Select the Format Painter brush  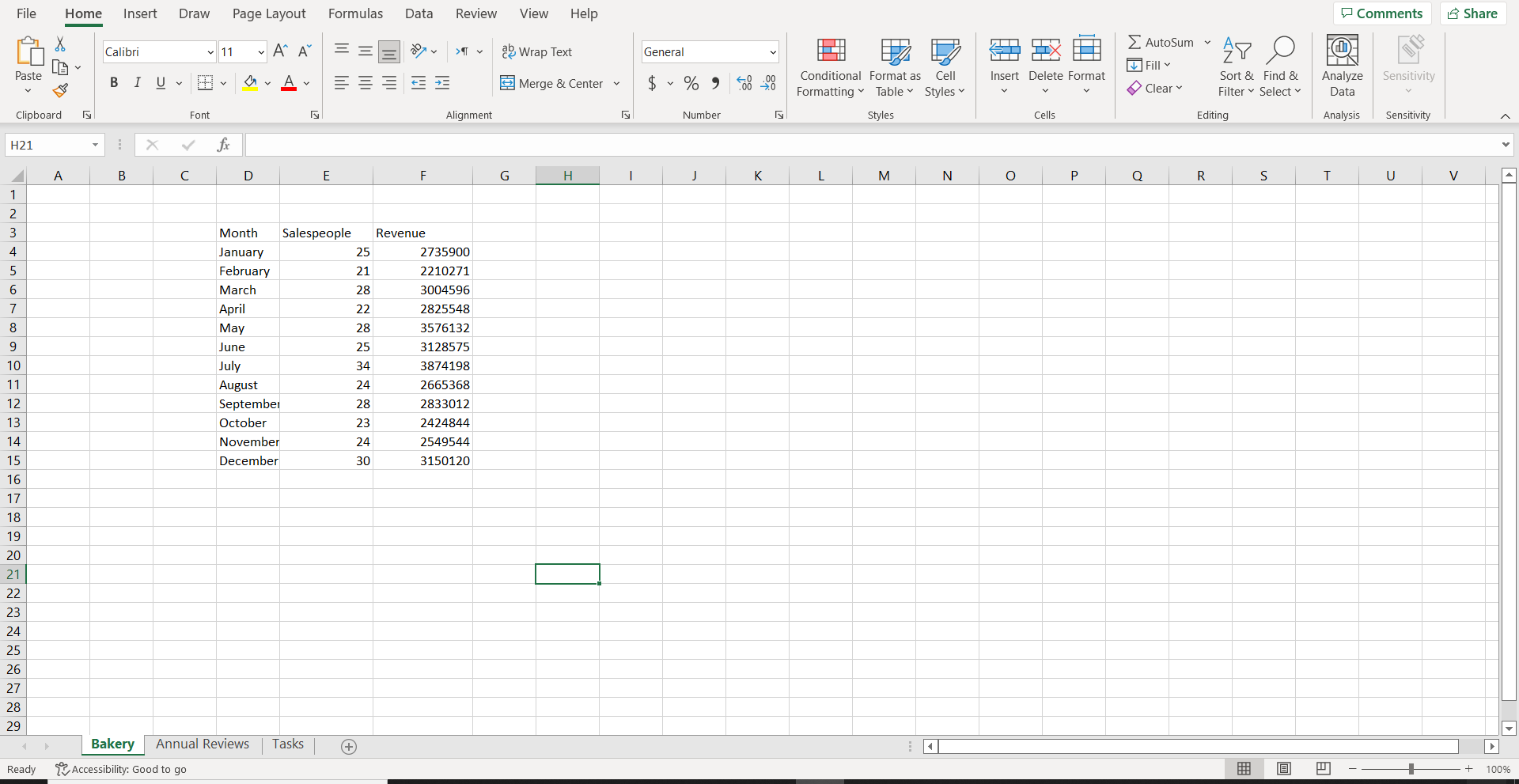(60, 91)
